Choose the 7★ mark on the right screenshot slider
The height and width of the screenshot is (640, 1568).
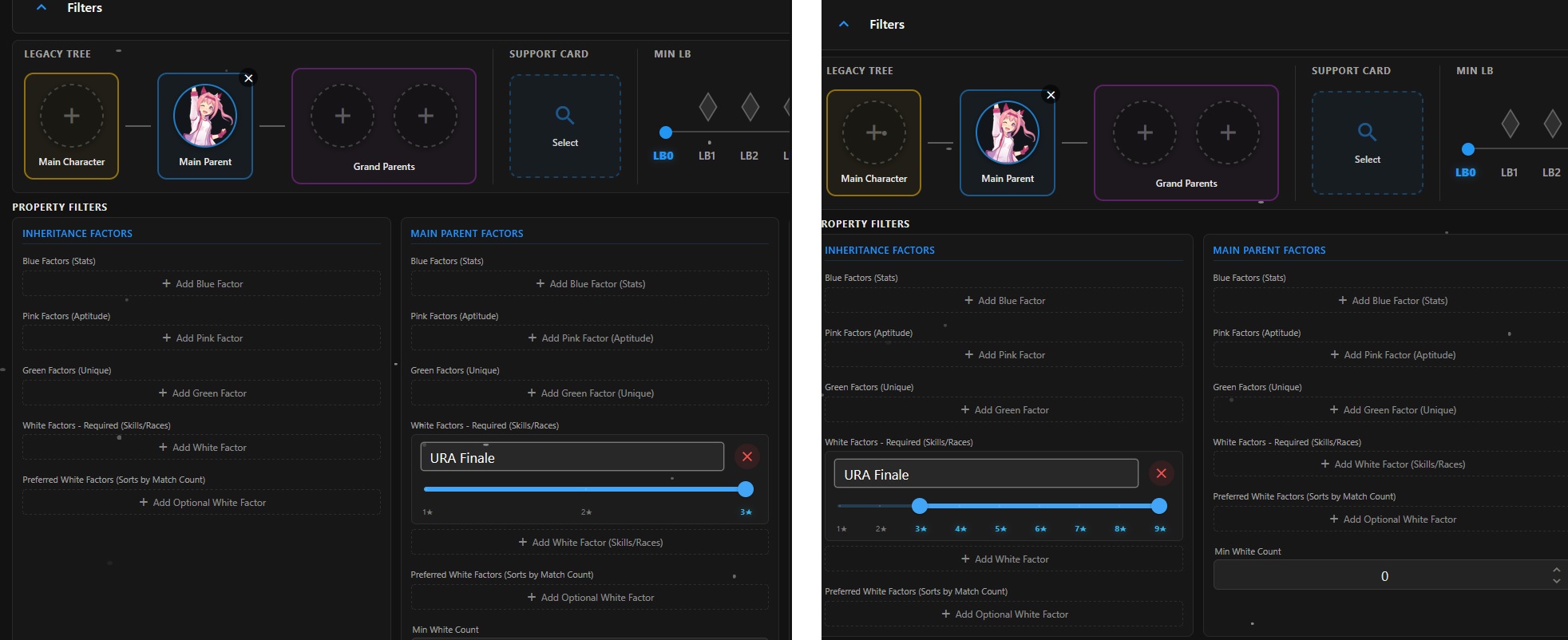(1080, 529)
